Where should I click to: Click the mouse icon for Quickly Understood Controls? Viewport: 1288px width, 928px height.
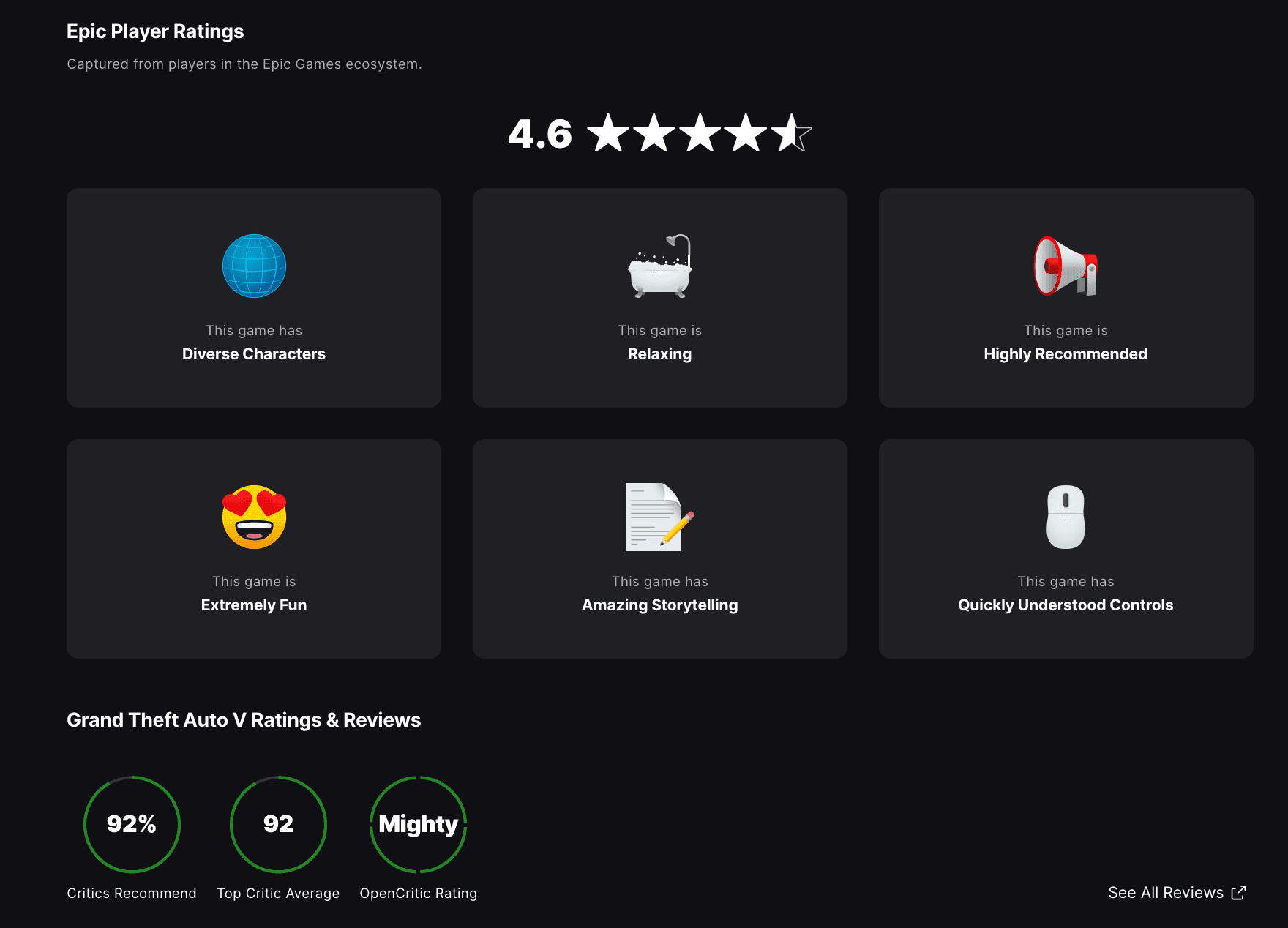[1065, 517]
